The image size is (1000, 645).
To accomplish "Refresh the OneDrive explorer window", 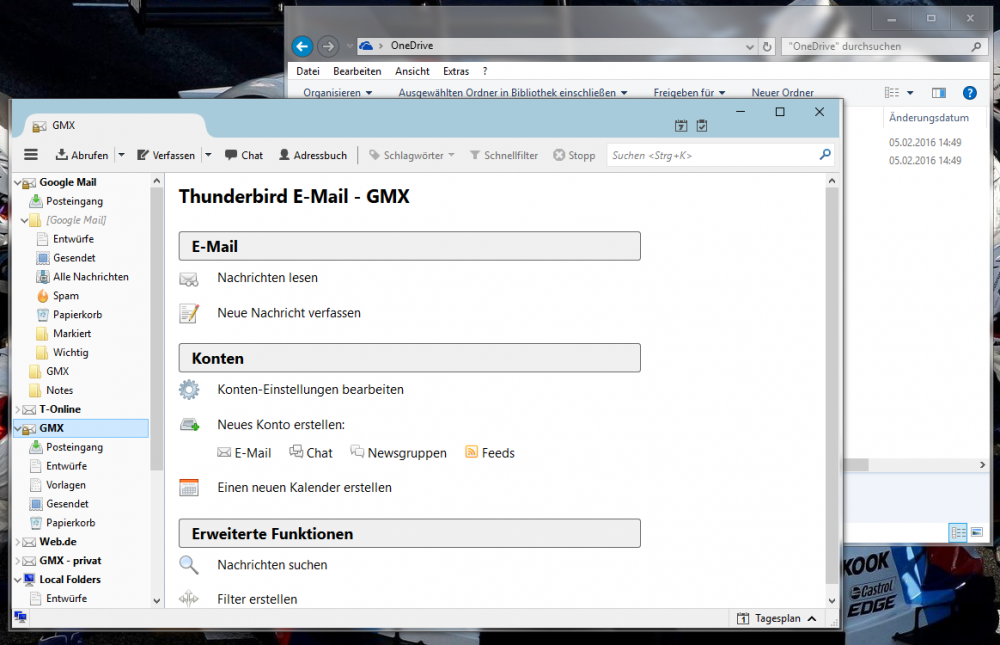I will [767, 46].
